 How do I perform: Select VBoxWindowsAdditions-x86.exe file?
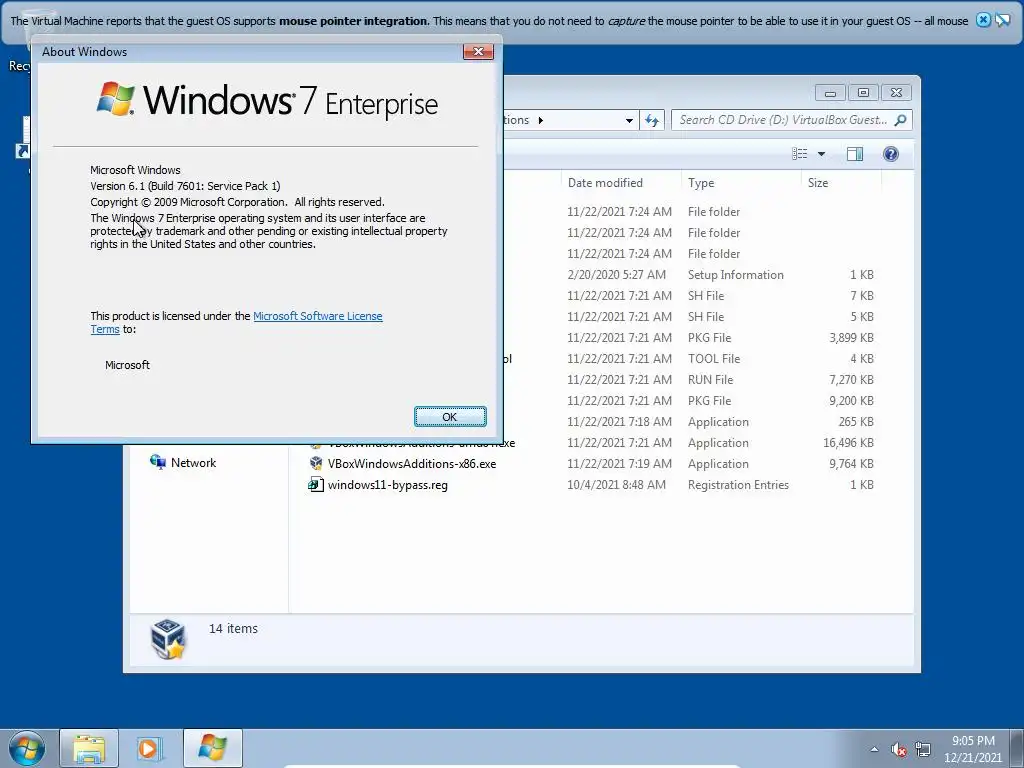[x=411, y=464]
